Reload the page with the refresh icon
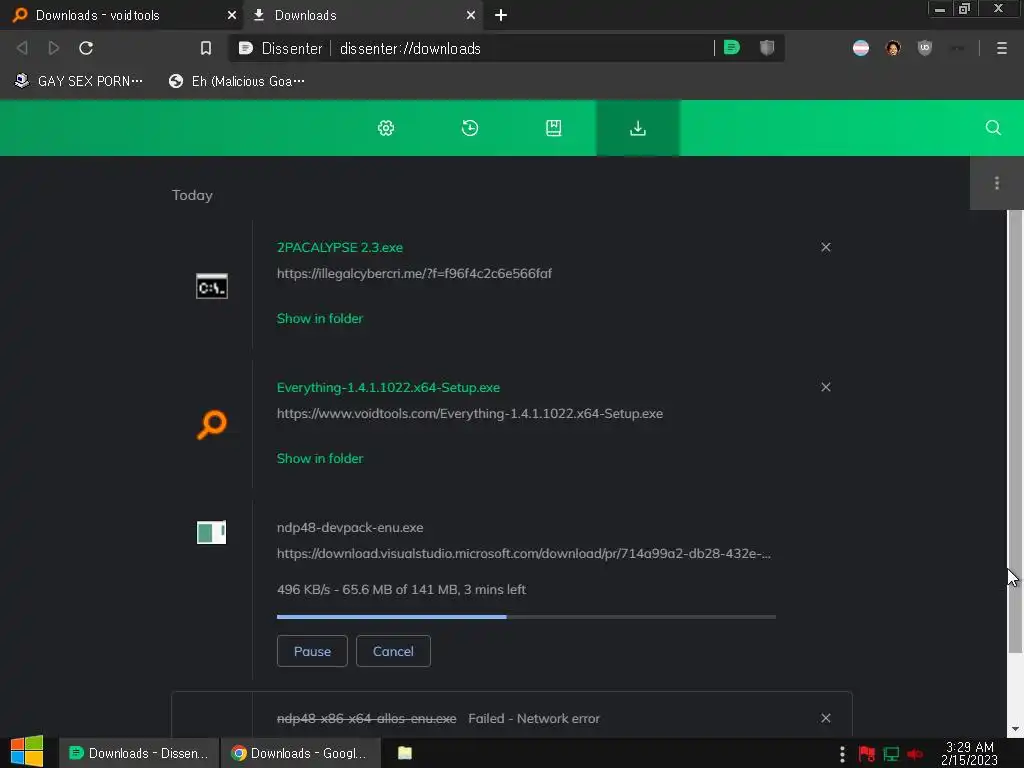Viewport: 1024px width, 768px height. click(86, 48)
